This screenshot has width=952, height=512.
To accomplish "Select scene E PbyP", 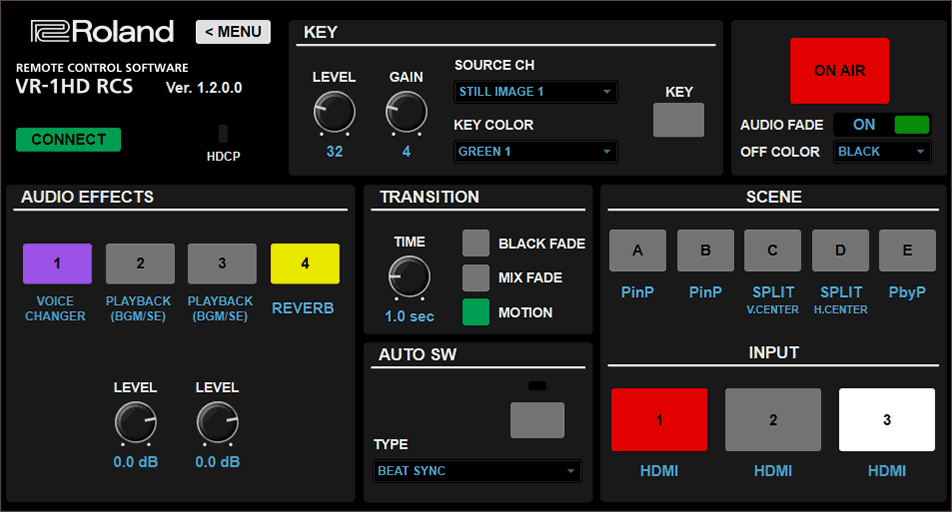I will pyautogui.click(x=907, y=251).
